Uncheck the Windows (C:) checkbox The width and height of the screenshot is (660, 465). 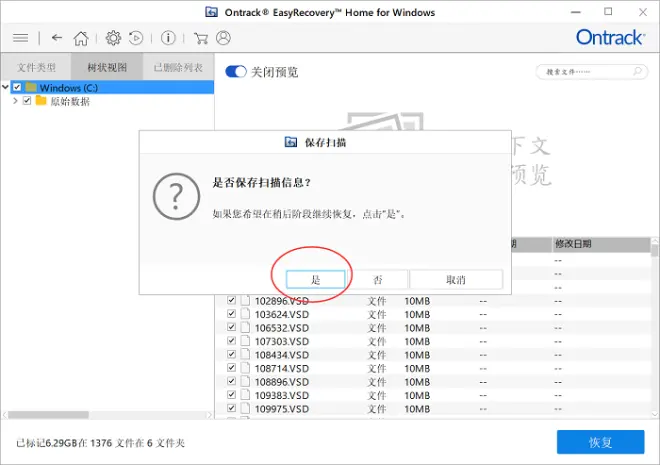17,88
